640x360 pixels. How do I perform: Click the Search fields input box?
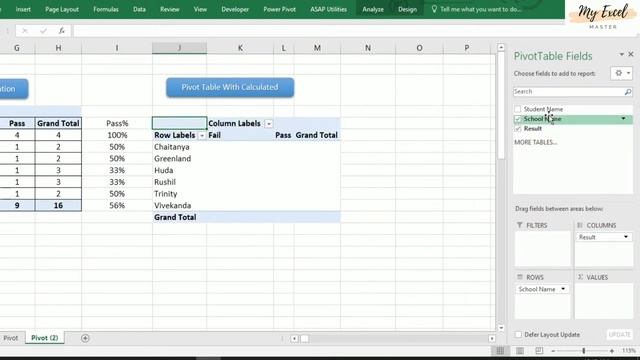coord(568,91)
